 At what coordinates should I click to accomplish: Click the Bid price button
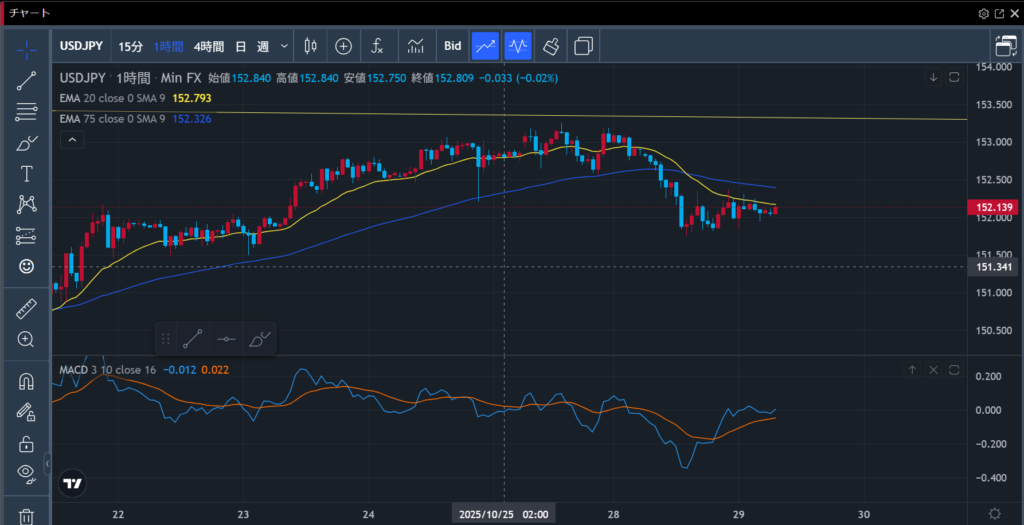coord(452,46)
